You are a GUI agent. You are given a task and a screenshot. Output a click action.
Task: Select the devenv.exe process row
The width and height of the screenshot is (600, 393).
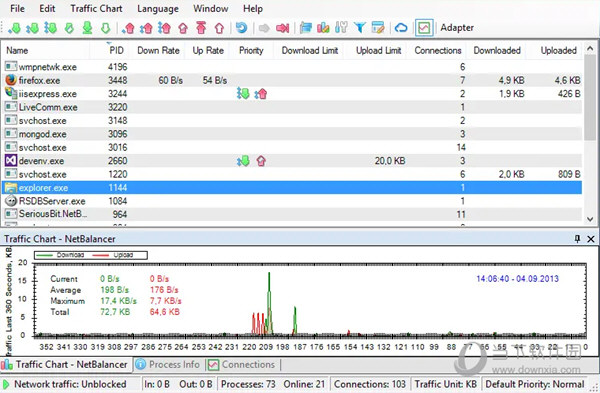click(292, 161)
